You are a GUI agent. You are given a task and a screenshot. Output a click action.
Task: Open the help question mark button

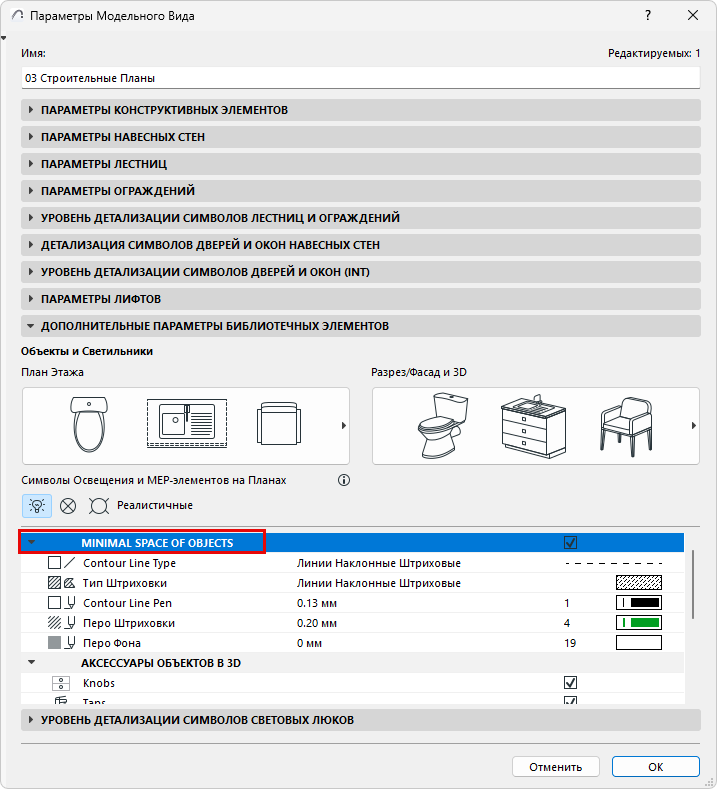click(648, 16)
